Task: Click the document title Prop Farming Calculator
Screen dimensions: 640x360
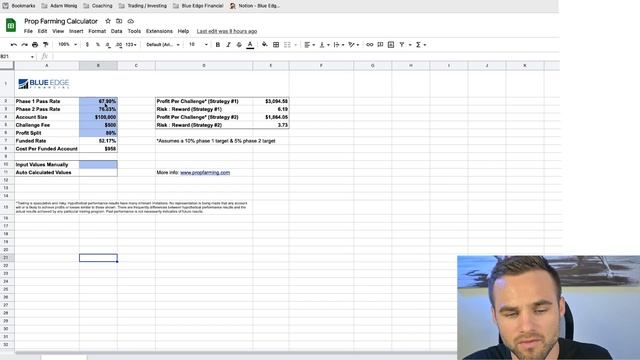Action: (61, 21)
